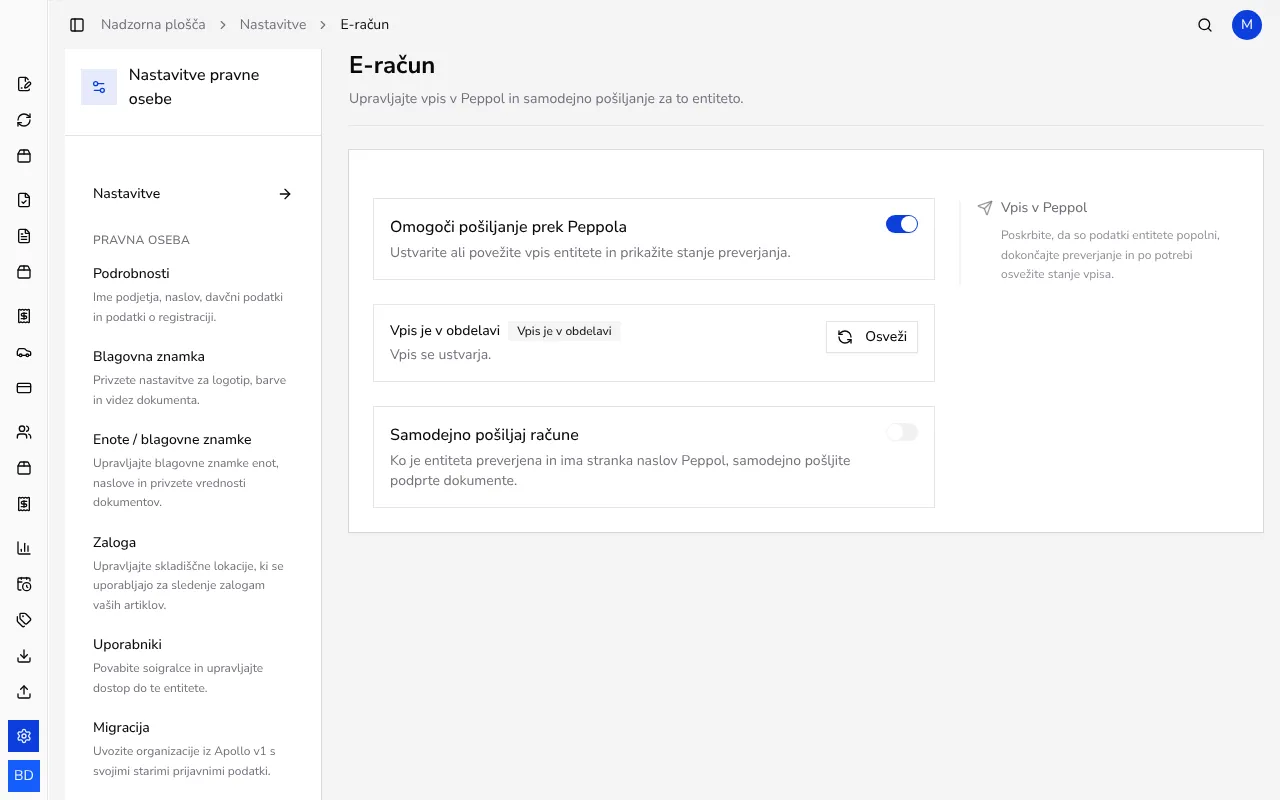The width and height of the screenshot is (1280, 800).
Task: Open the document edit icon in left rail
Action: (24, 84)
